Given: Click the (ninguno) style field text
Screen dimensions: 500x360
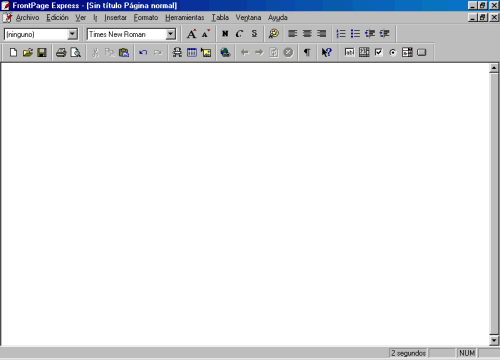Looking at the screenshot, I should (x=20, y=34).
